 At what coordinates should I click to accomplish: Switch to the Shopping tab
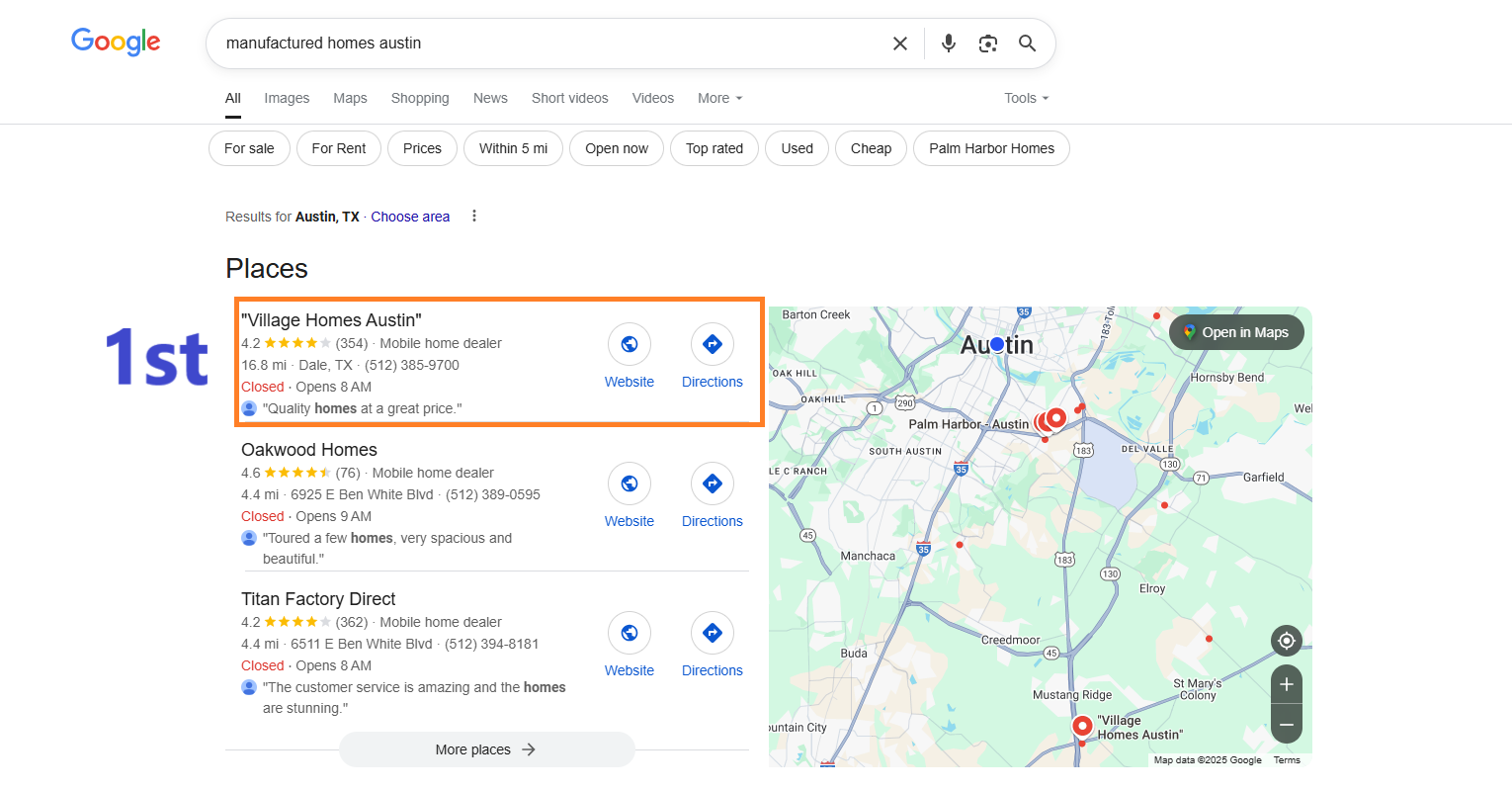(420, 98)
